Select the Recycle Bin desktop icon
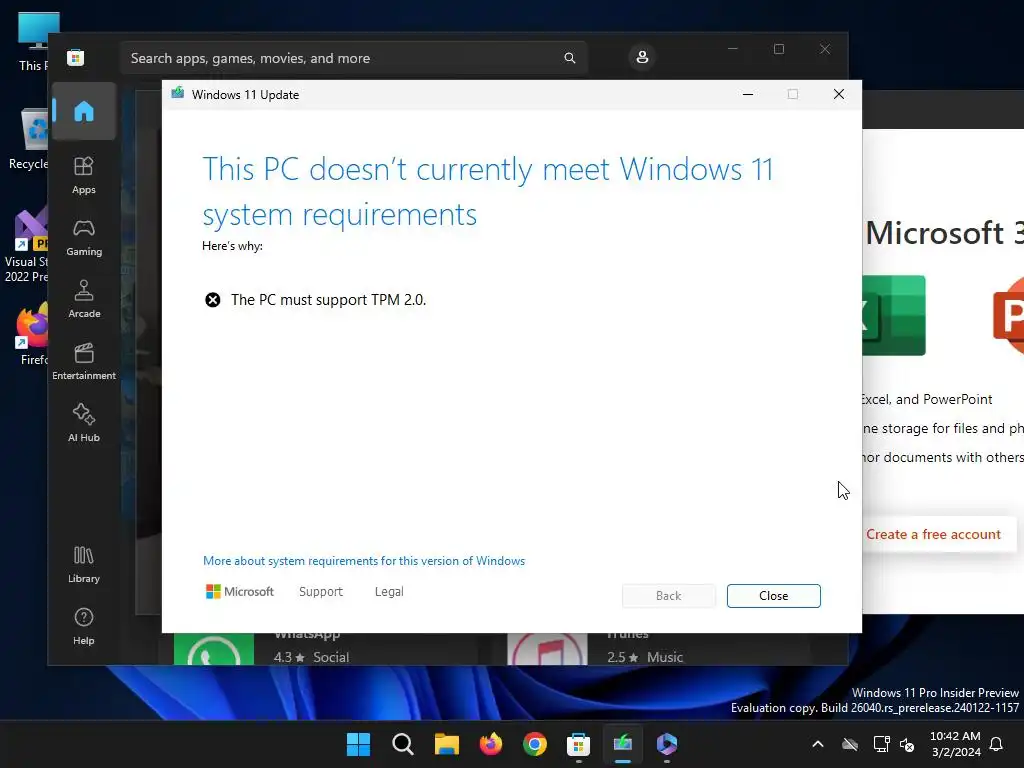 point(30,140)
